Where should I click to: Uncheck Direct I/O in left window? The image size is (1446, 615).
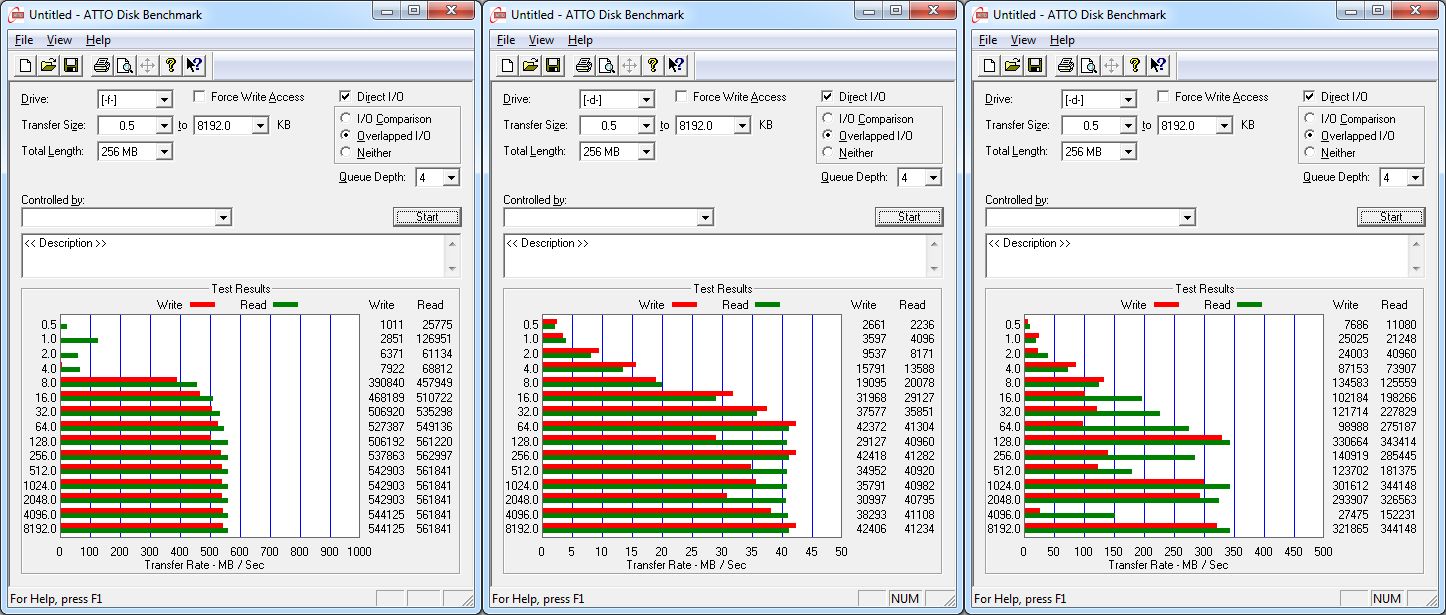click(x=346, y=97)
